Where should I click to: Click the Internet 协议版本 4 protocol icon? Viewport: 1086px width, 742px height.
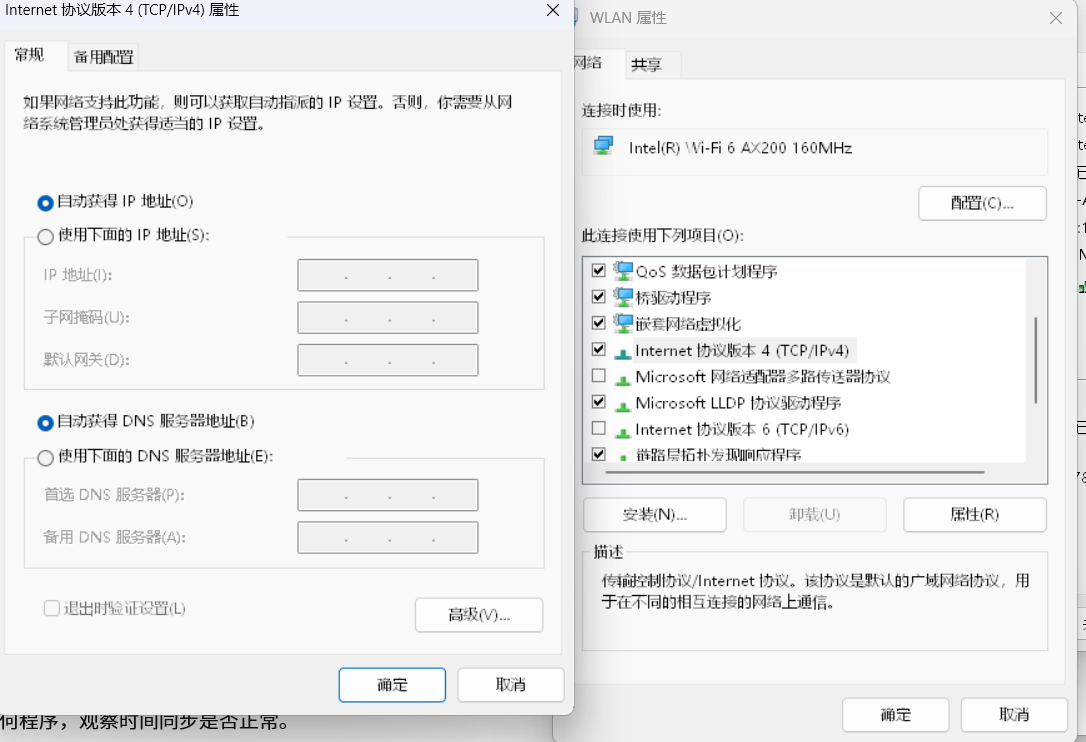pyautogui.click(x=623, y=353)
